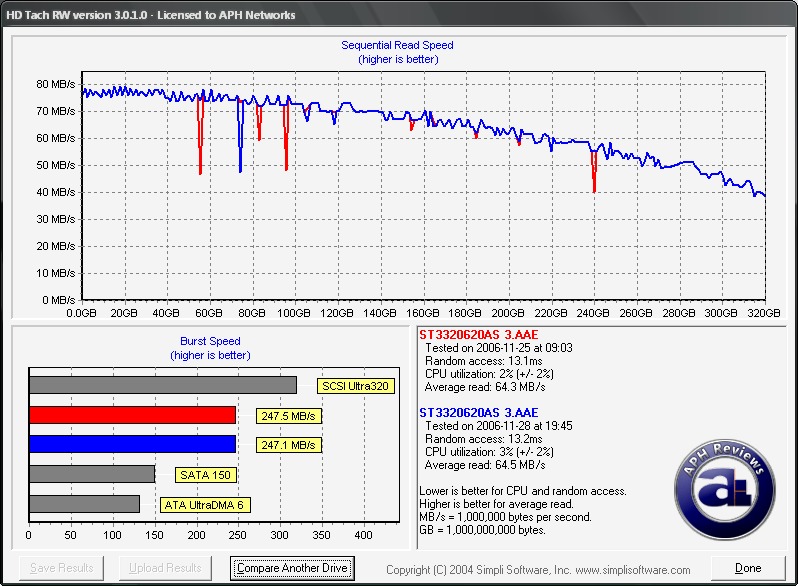Click the Save Results button
Screen dimensions: 798x586
tap(62, 568)
